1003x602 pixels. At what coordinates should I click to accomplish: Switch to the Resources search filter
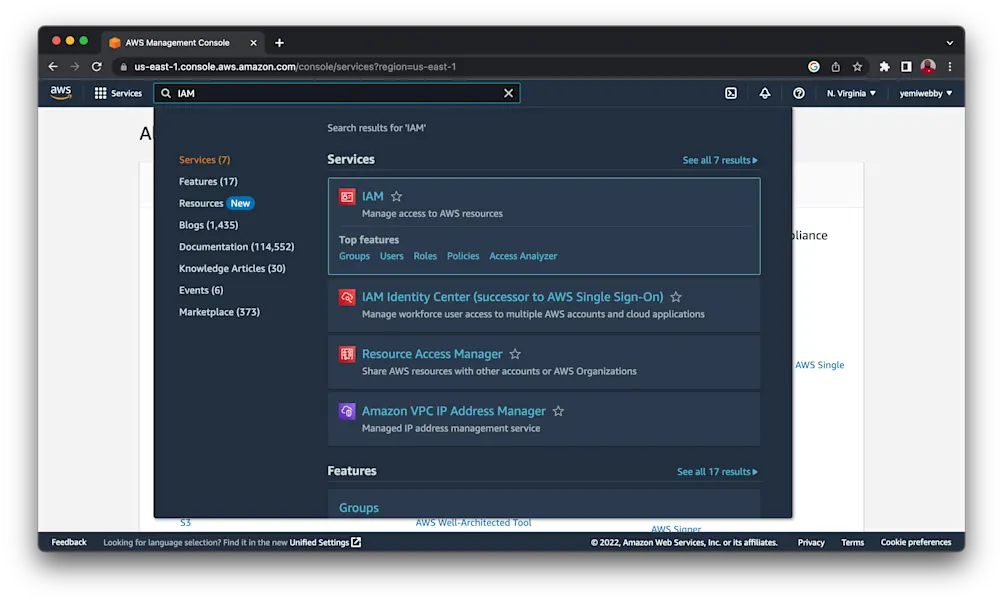click(203, 202)
